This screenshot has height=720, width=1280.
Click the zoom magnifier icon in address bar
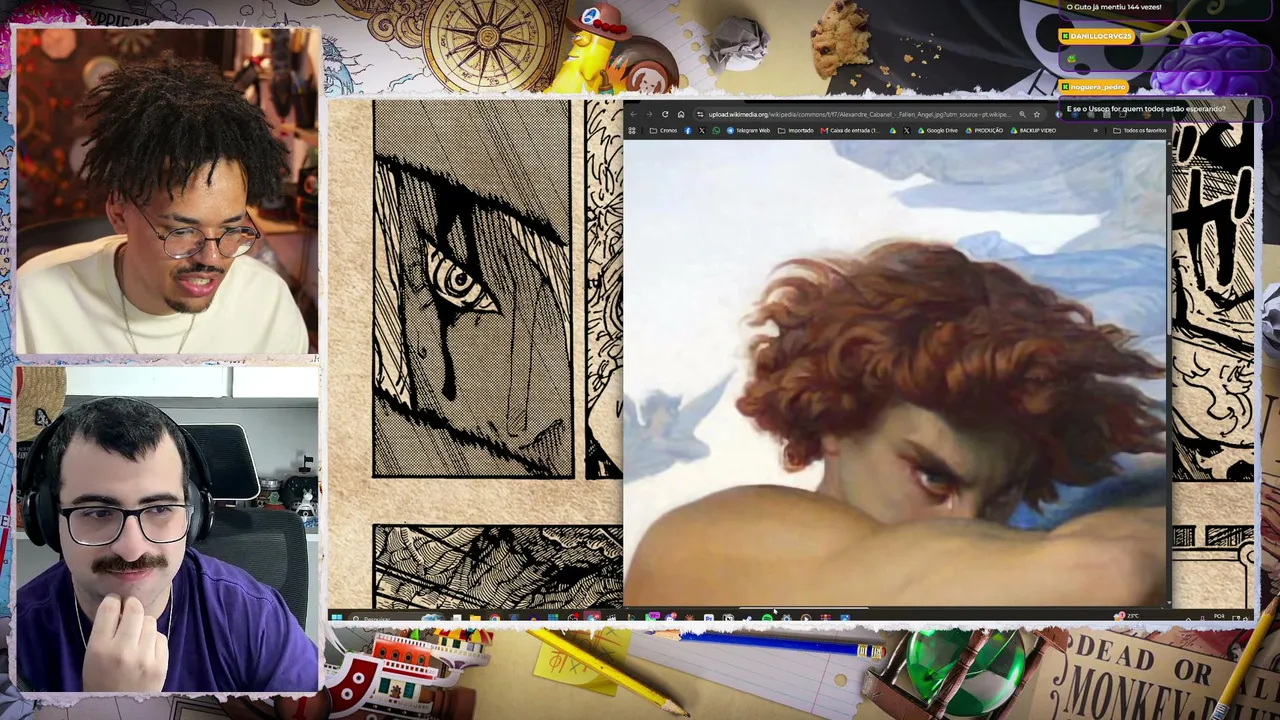click(1022, 115)
